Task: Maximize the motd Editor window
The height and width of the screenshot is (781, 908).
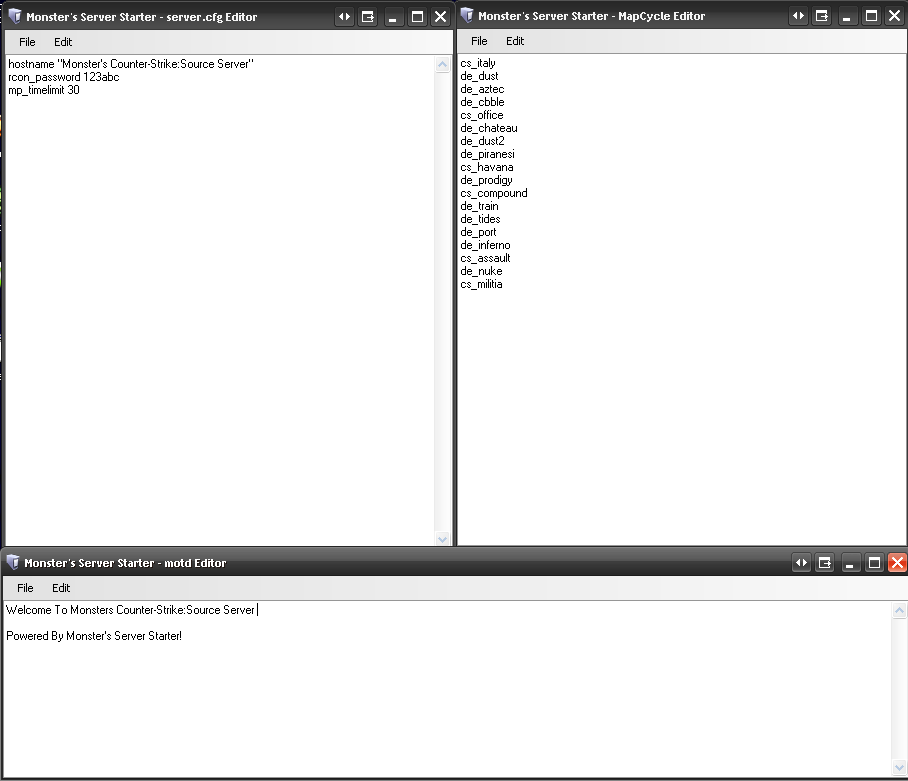Action: [874, 563]
